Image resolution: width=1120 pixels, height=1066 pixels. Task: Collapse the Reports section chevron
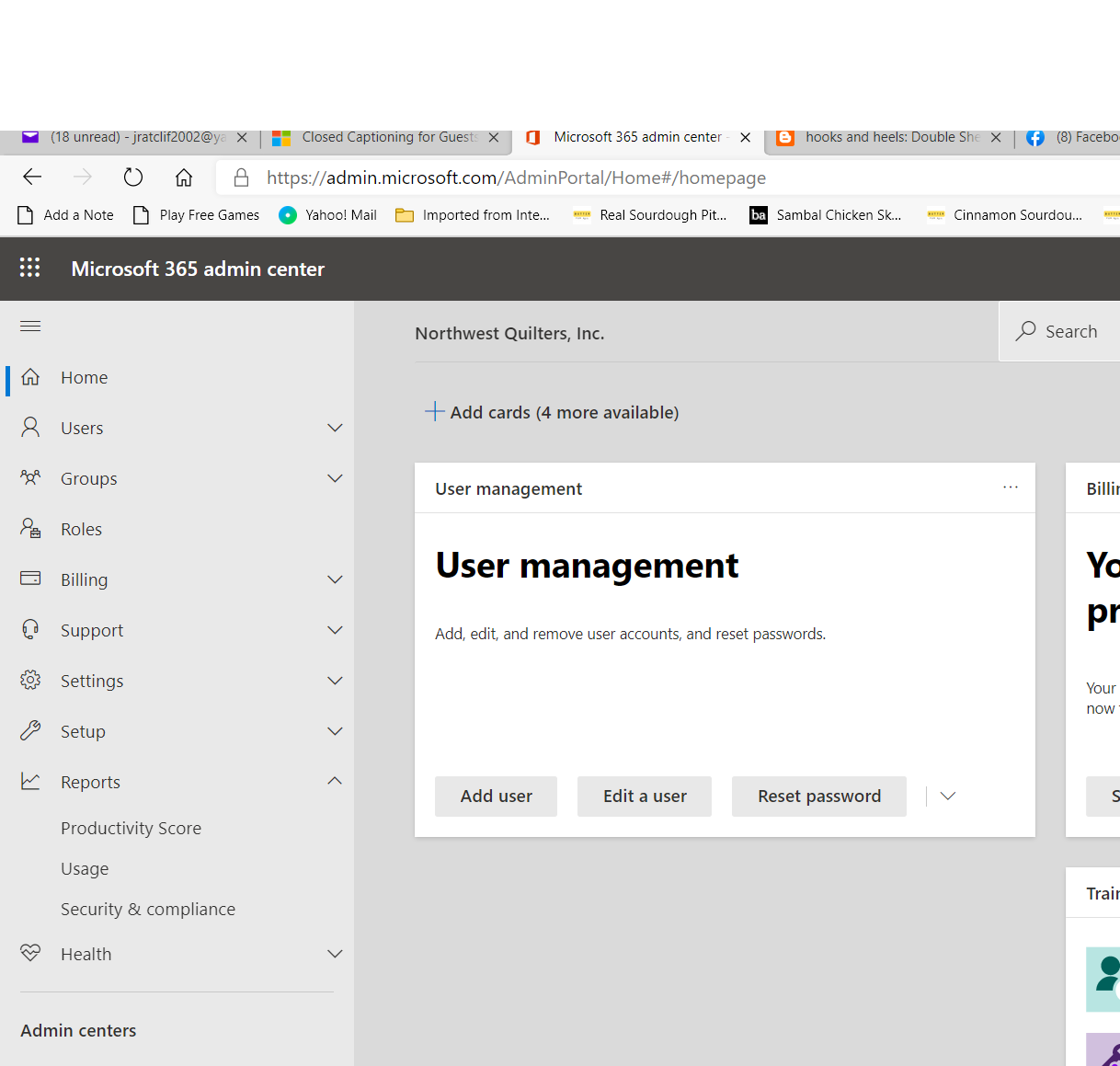tap(335, 781)
